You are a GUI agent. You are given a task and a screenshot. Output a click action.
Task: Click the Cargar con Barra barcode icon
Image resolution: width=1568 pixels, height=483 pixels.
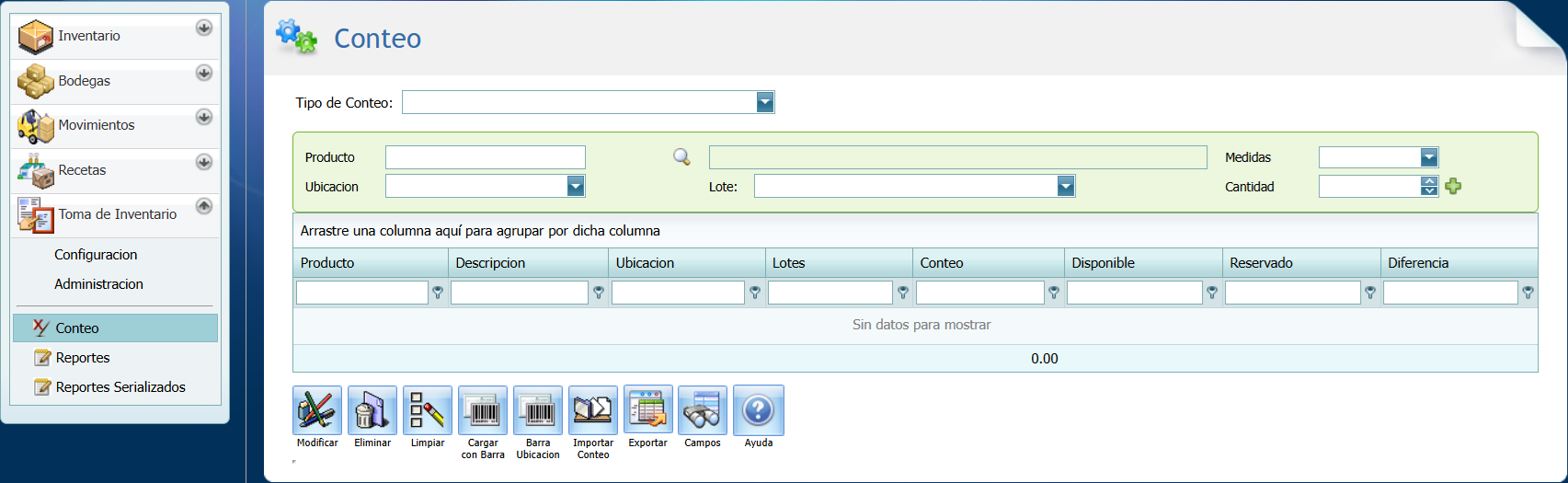[x=483, y=410]
